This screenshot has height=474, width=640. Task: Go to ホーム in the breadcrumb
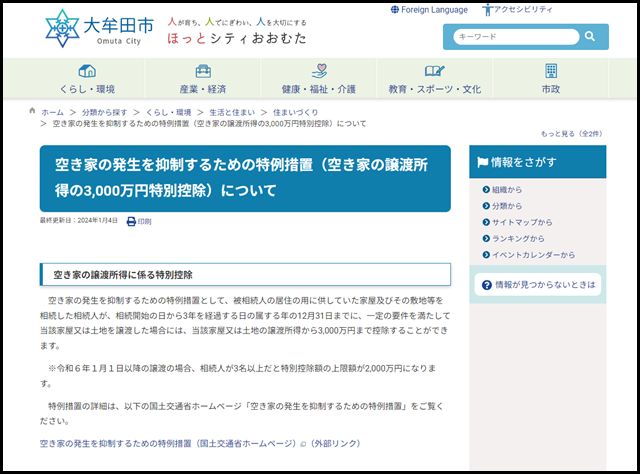[52, 112]
